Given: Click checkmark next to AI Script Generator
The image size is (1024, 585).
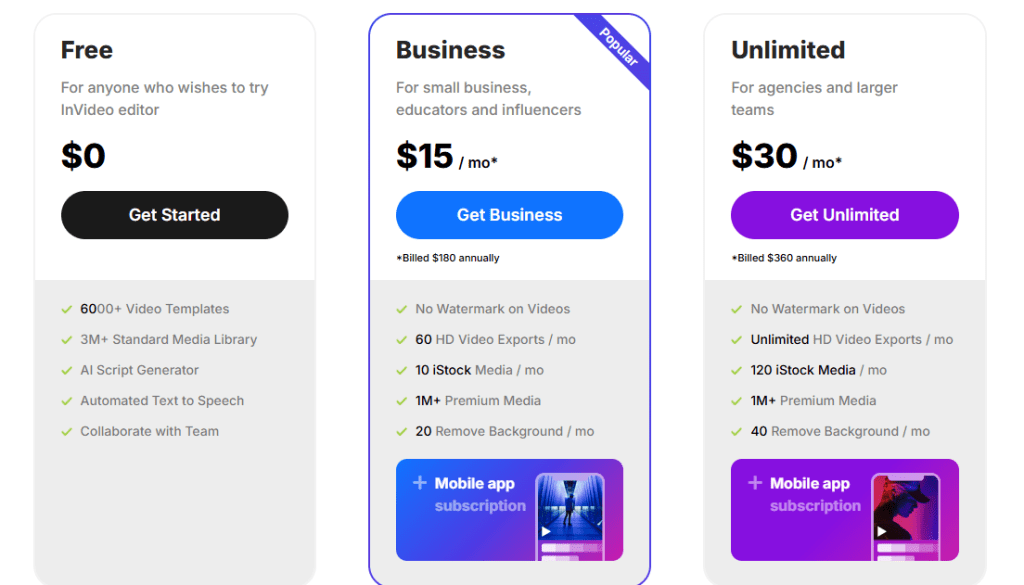Looking at the screenshot, I should pyautogui.click(x=67, y=371).
